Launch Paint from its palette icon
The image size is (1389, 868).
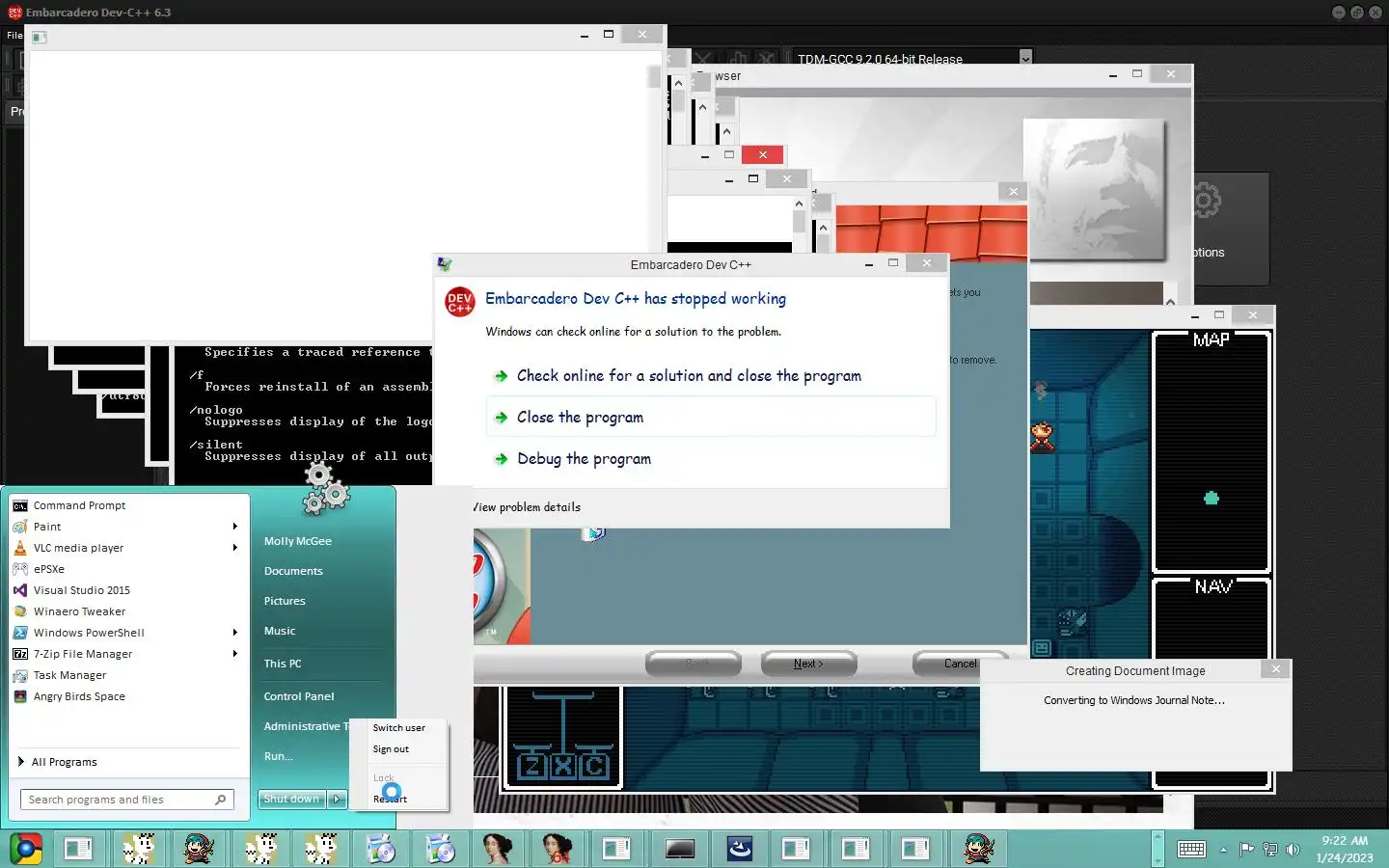(x=20, y=527)
